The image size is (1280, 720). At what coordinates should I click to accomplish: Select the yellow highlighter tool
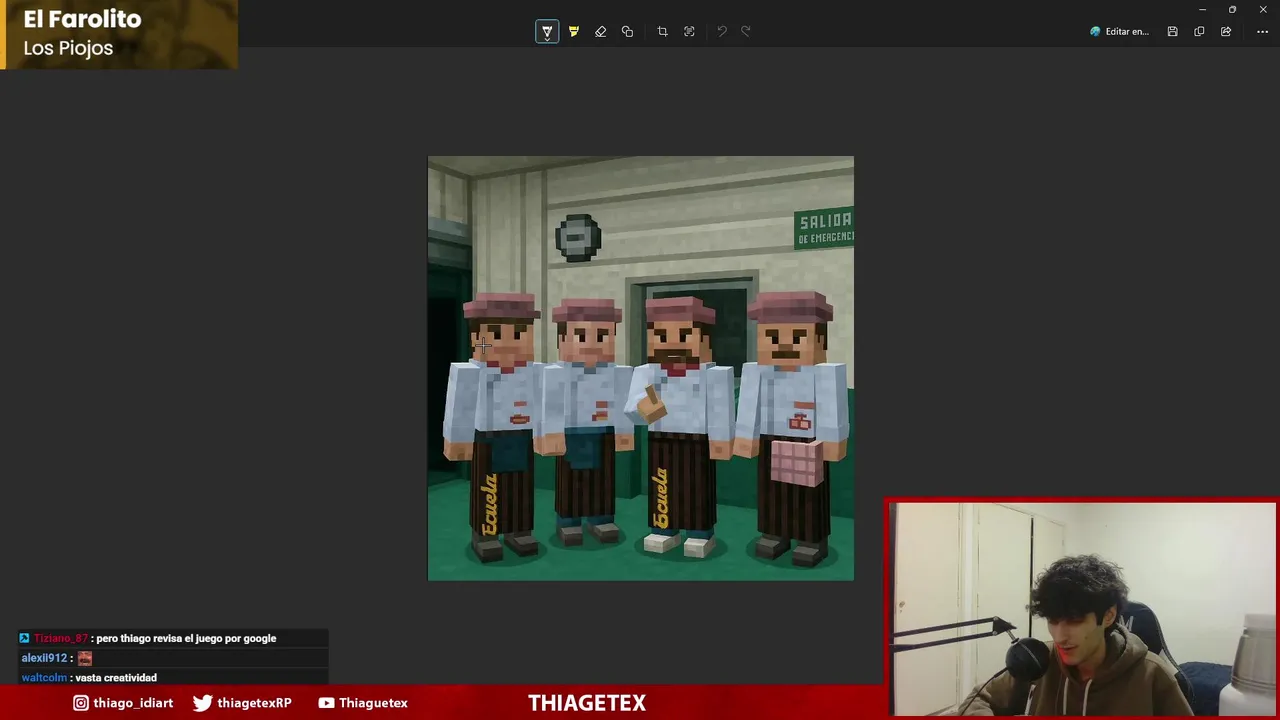pyautogui.click(x=574, y=32)
